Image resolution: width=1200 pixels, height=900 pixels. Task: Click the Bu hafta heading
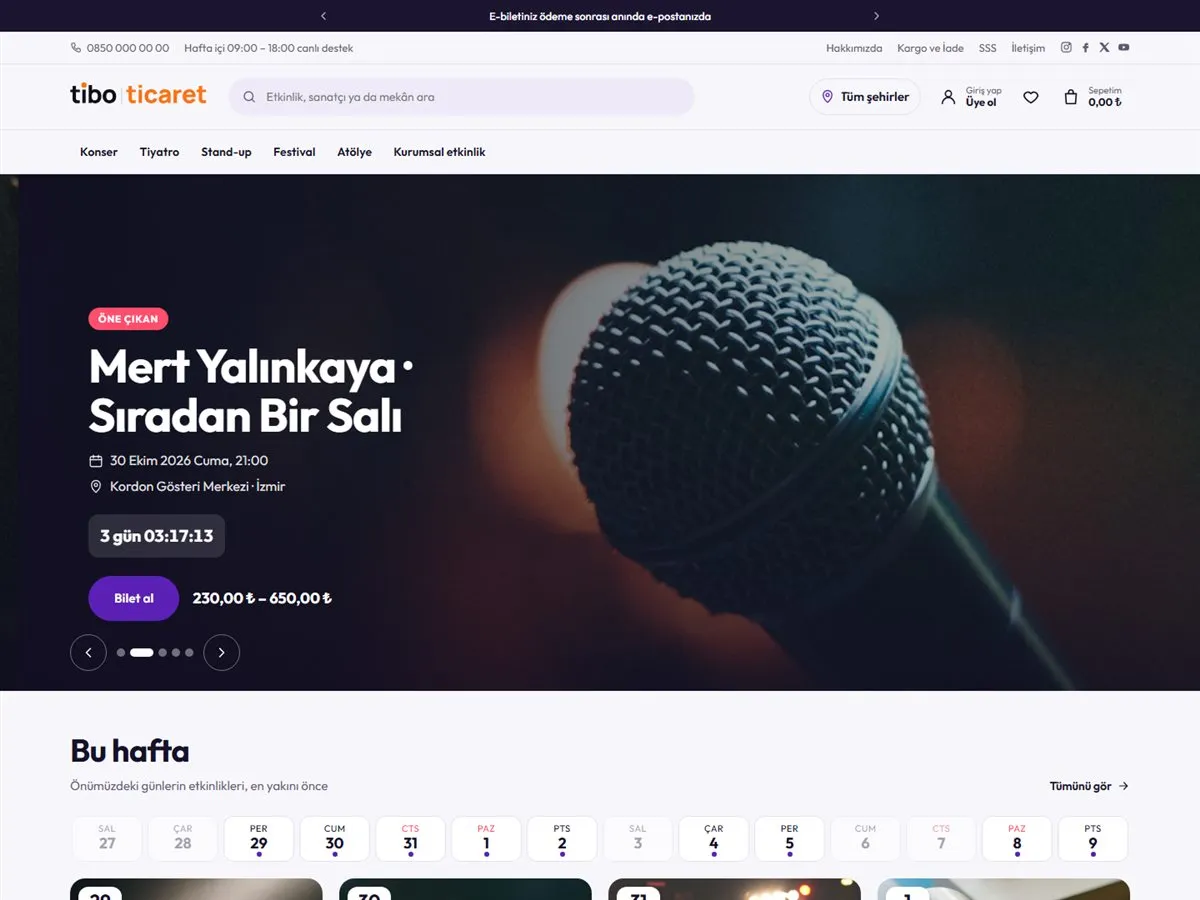click(130, 751)
